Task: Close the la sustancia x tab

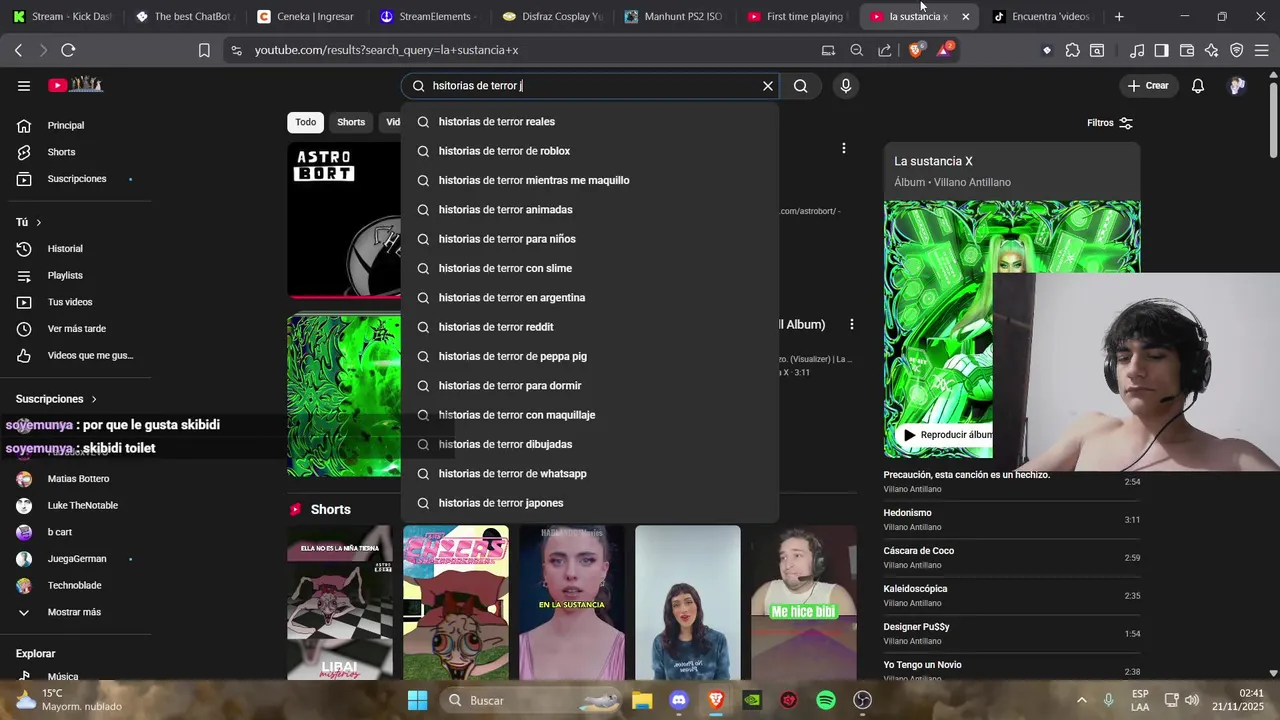Action: [x=965, y=17]
